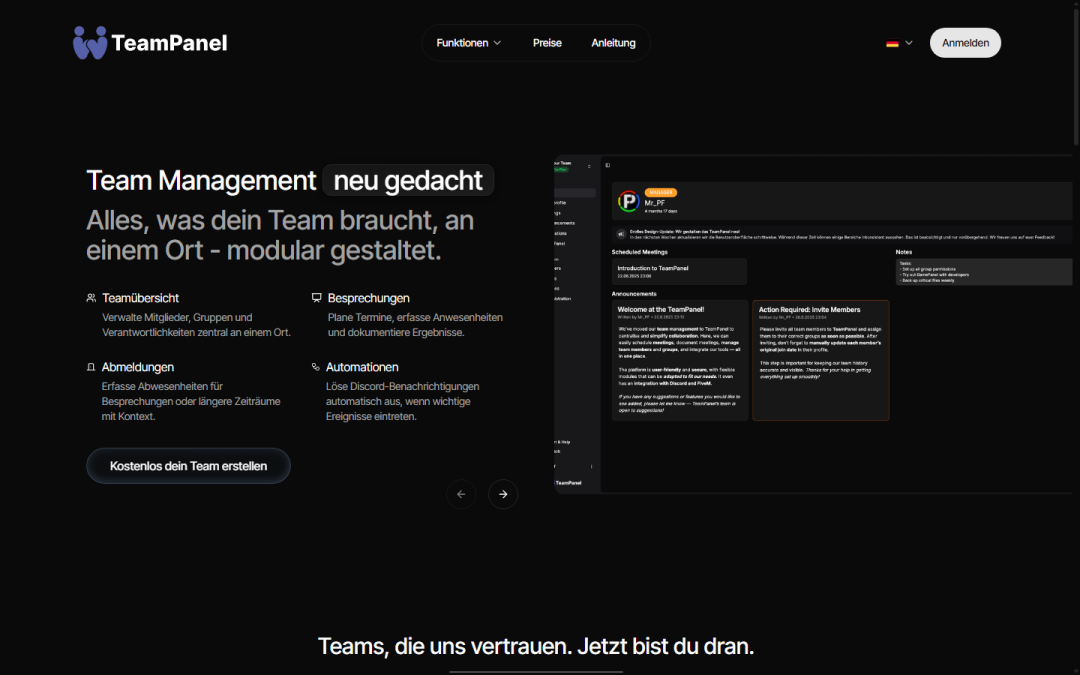The width and height of the screenshot is (1080, 675).
Task: Open the TeamPanel home link text
Action: [169, 43]
